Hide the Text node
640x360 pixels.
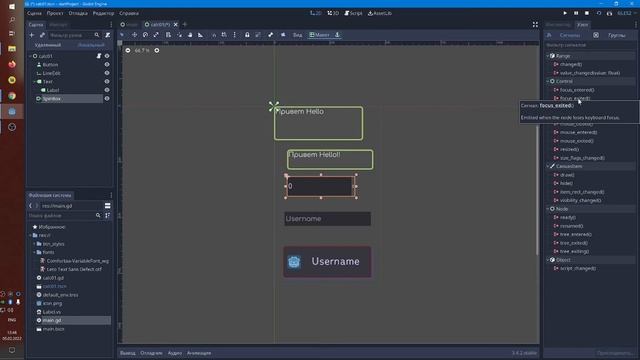click(x=107, y=82)
